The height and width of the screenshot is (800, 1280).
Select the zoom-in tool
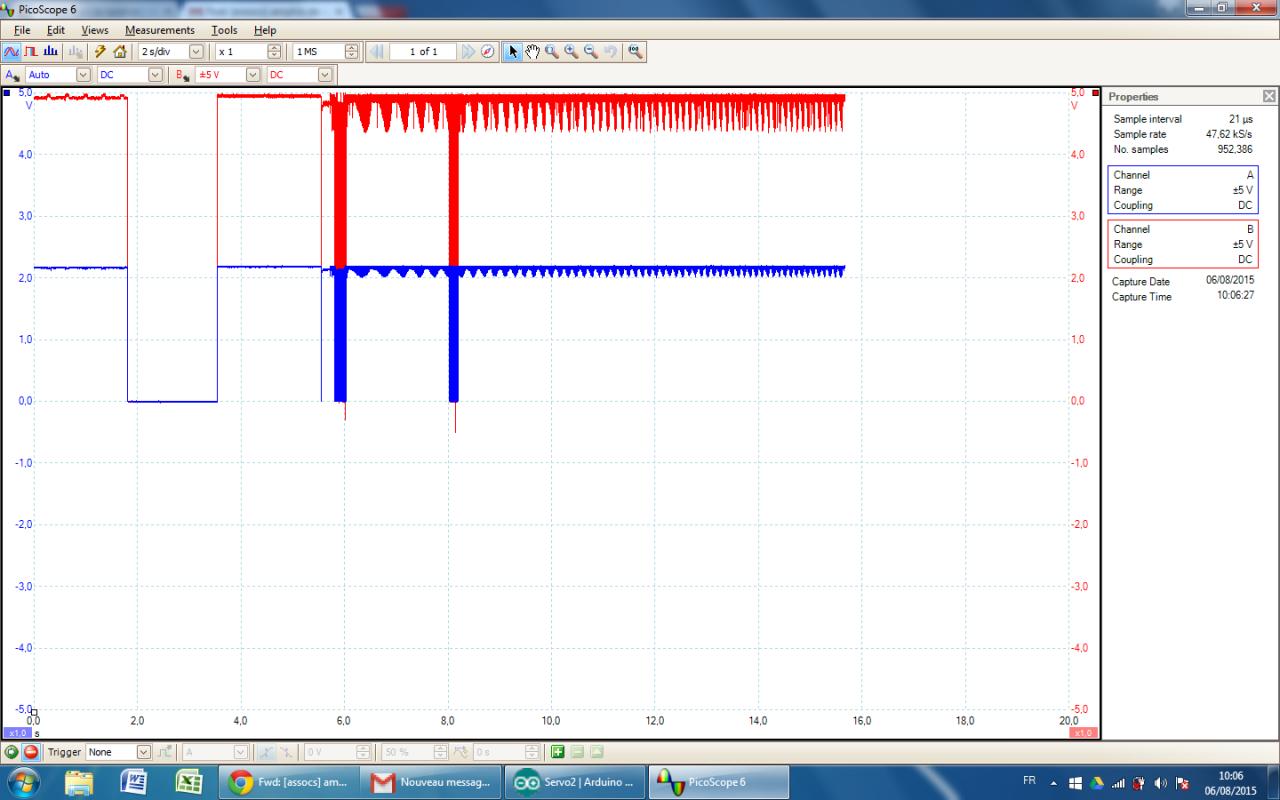(571, 51)
